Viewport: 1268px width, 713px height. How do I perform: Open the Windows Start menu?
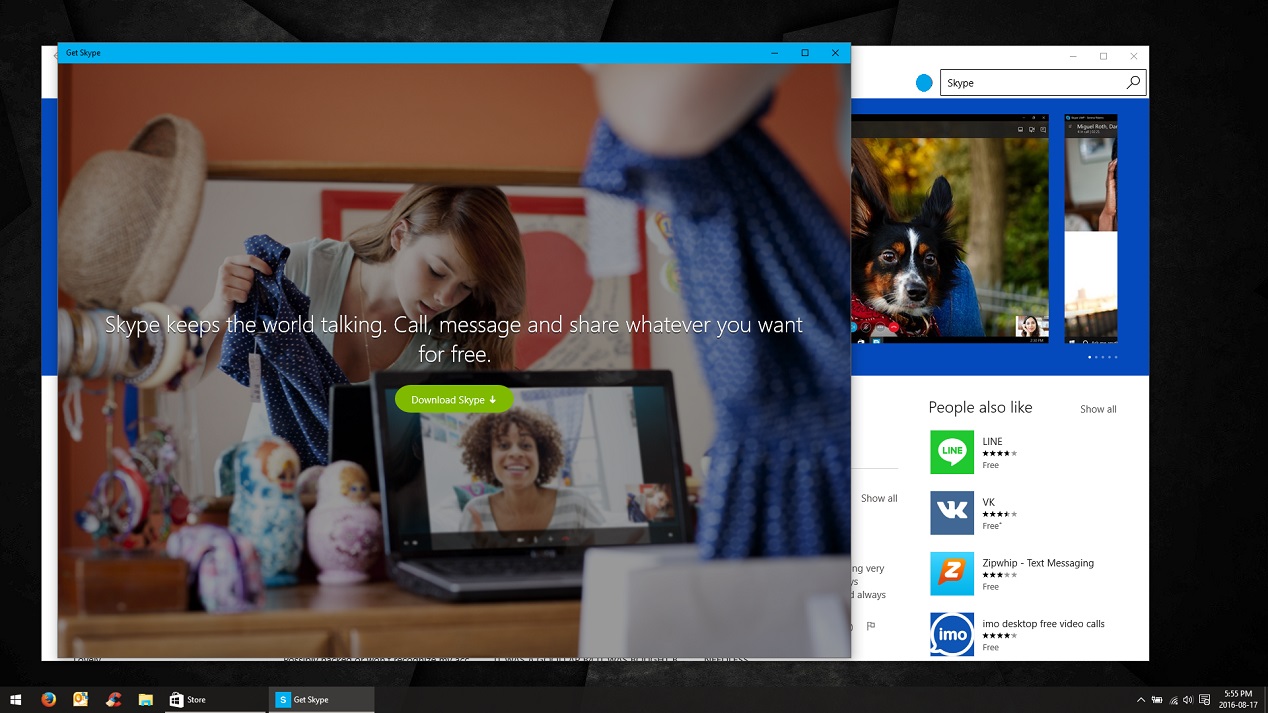16,699
